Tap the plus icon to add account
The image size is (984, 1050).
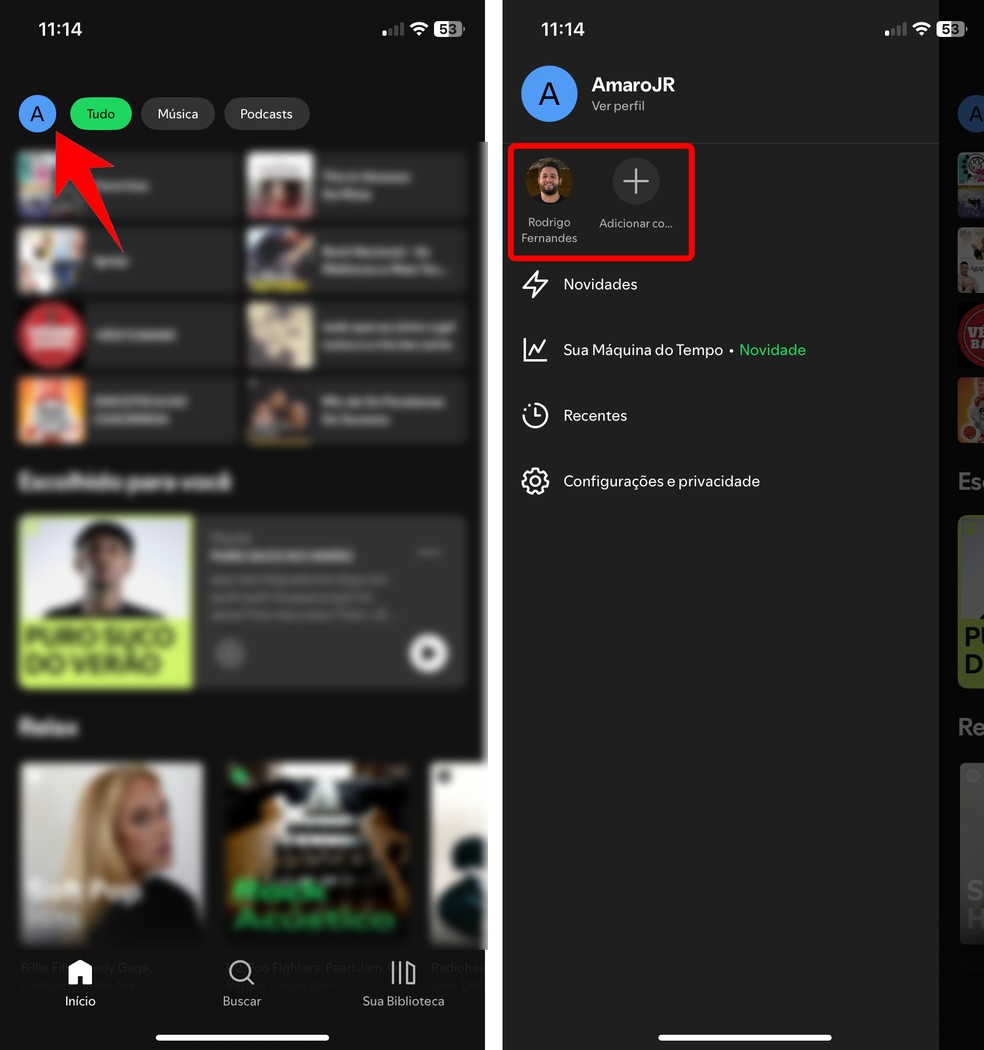pos(636,181)
